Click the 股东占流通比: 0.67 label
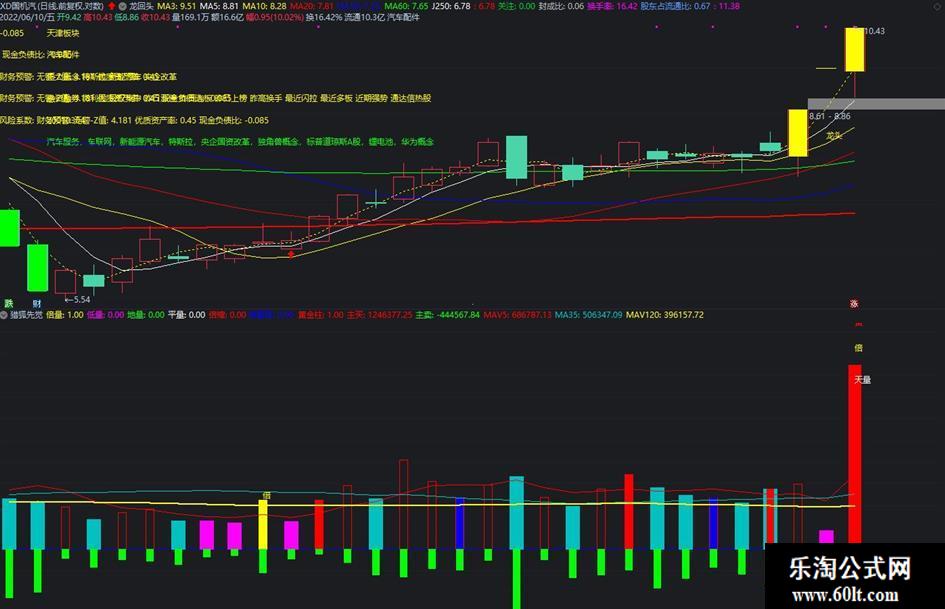 [676, 6]
